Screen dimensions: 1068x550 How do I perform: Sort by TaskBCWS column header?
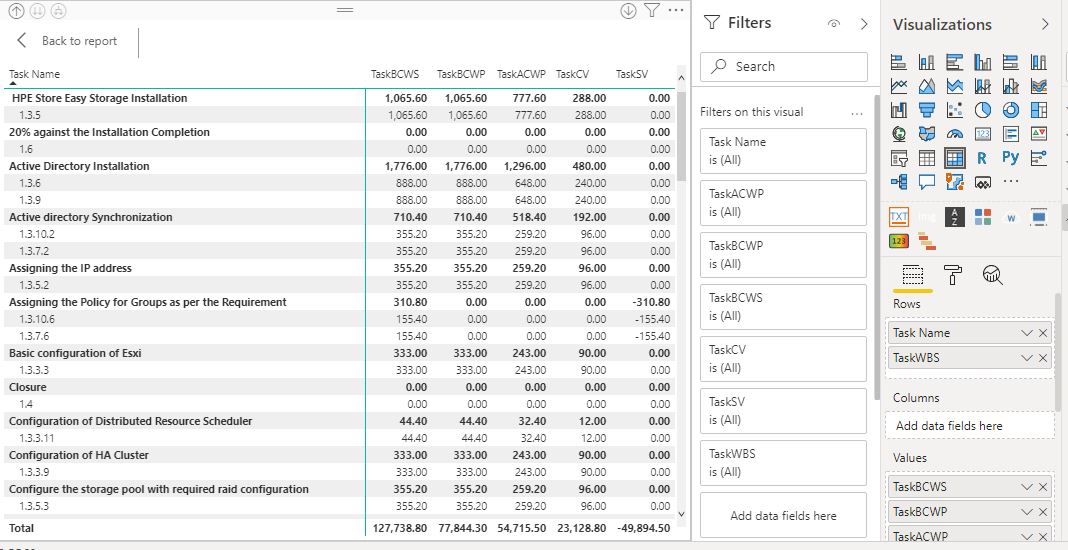pos(394,74)
